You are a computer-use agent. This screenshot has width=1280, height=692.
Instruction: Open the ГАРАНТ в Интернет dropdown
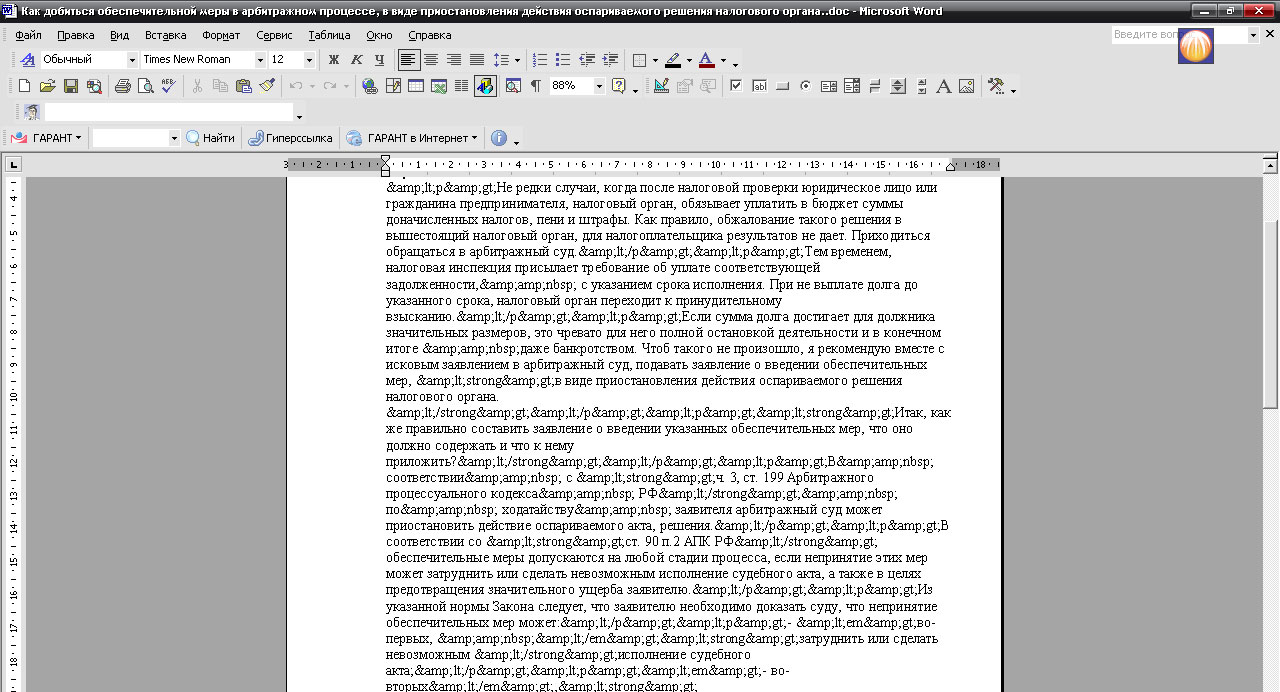411,138
